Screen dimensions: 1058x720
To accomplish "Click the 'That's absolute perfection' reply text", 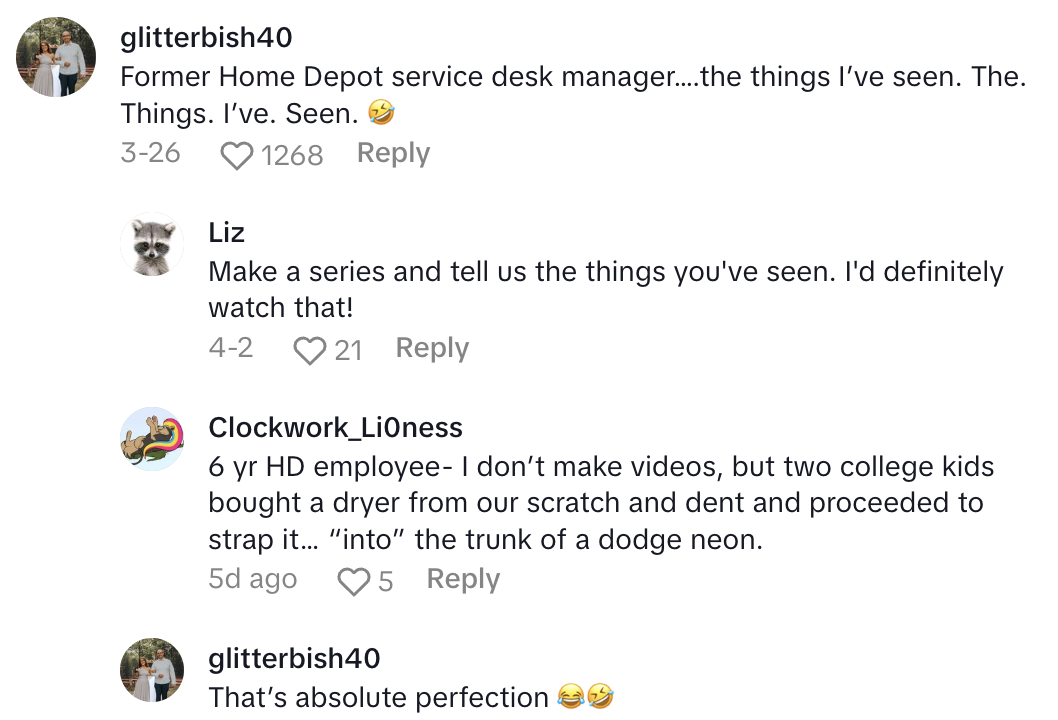I will coord(378,697).
